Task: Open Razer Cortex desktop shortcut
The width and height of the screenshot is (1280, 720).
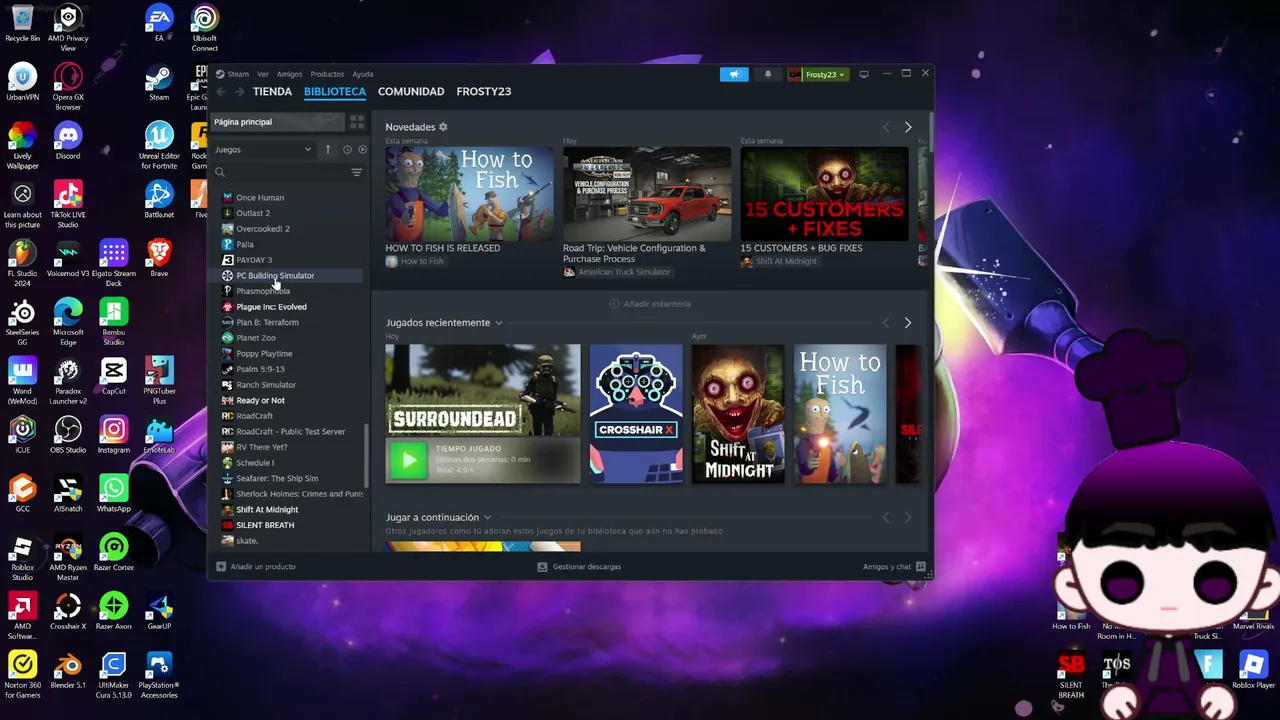Action: 114,553
